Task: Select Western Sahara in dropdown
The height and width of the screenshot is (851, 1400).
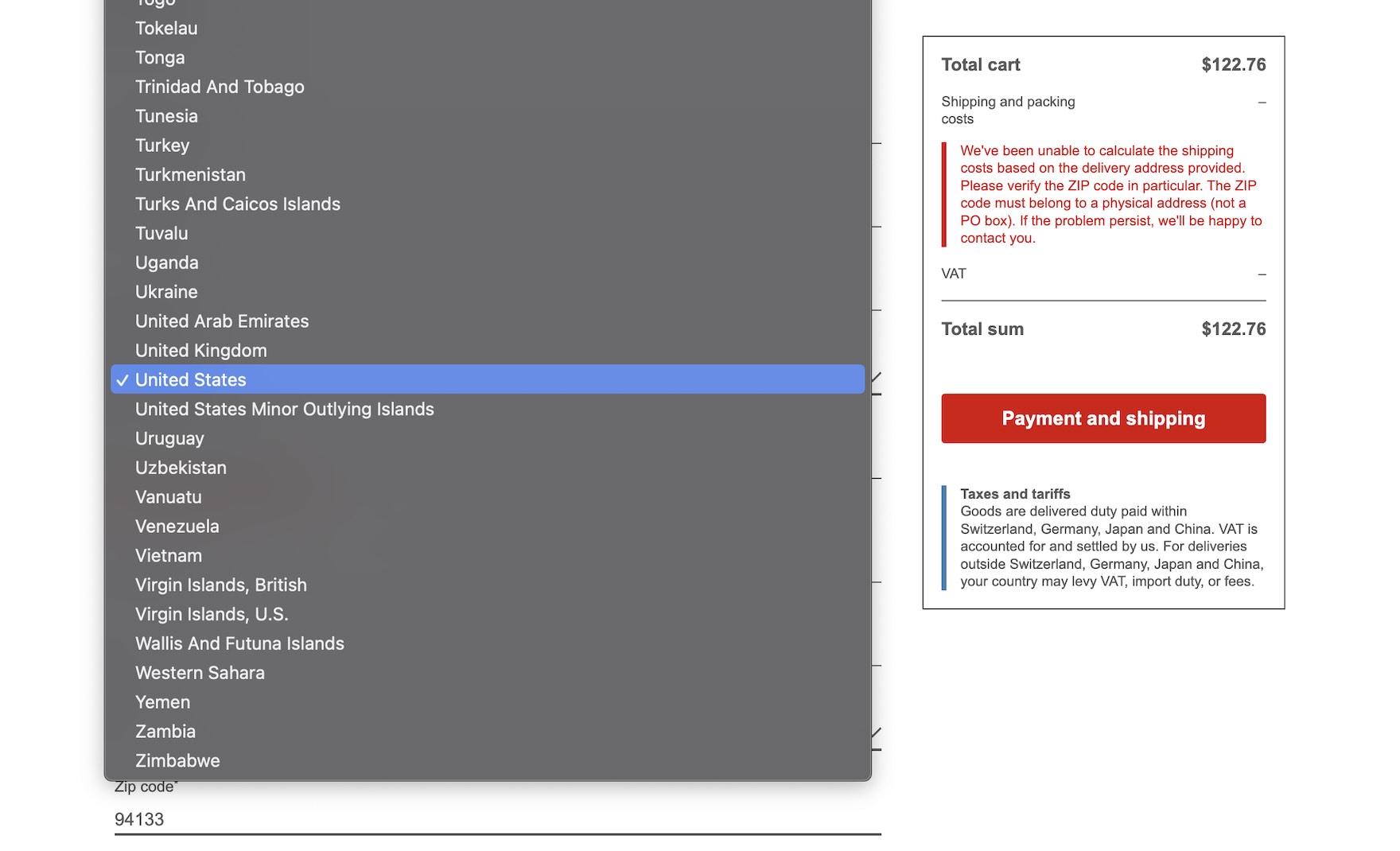Action: pos(200,674)
